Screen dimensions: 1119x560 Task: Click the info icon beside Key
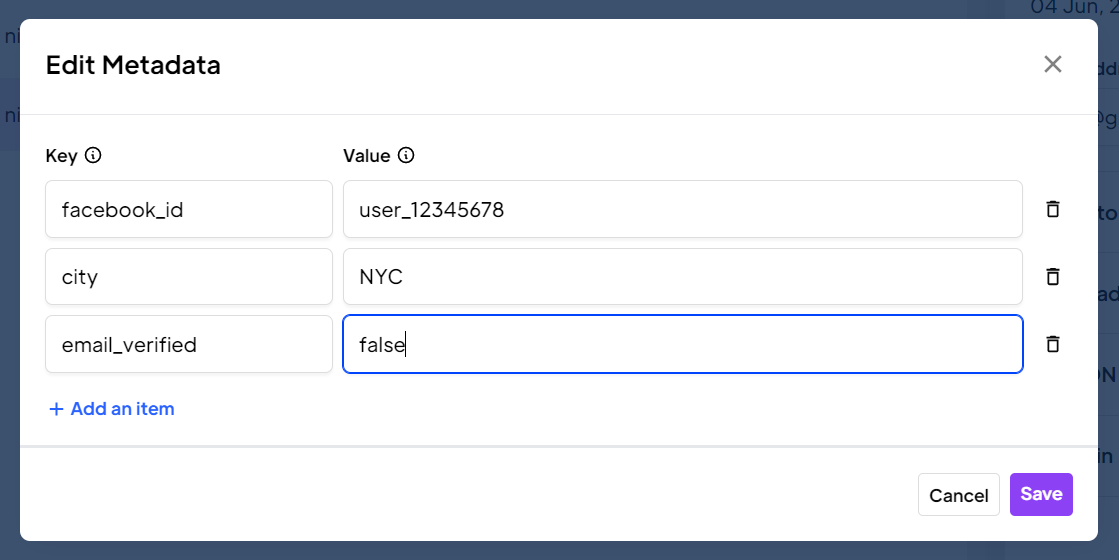point(93,155)
